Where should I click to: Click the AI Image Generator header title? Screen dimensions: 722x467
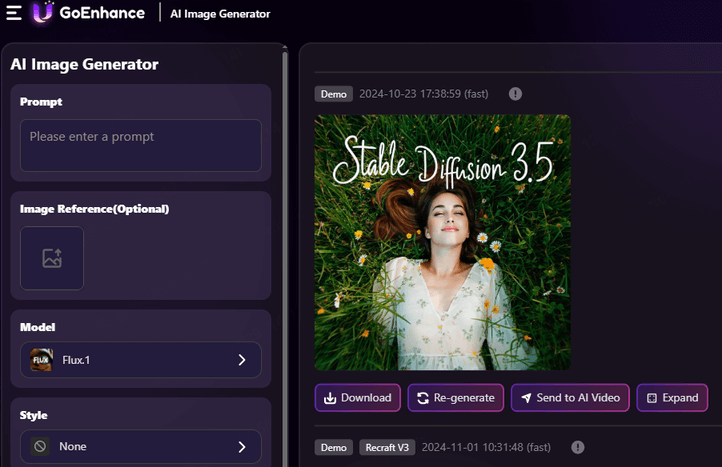tap(220, 14)
